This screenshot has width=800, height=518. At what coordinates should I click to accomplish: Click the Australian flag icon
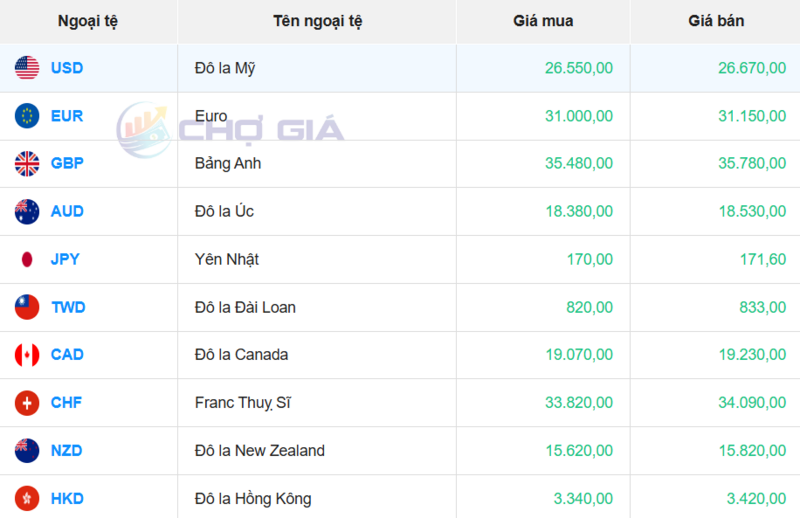tap(27, 211)
